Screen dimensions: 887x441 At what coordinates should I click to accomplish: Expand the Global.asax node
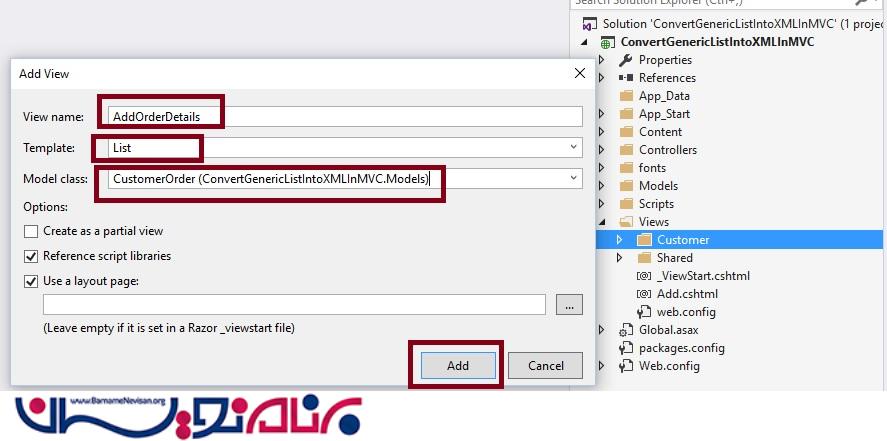click(601, 330)
